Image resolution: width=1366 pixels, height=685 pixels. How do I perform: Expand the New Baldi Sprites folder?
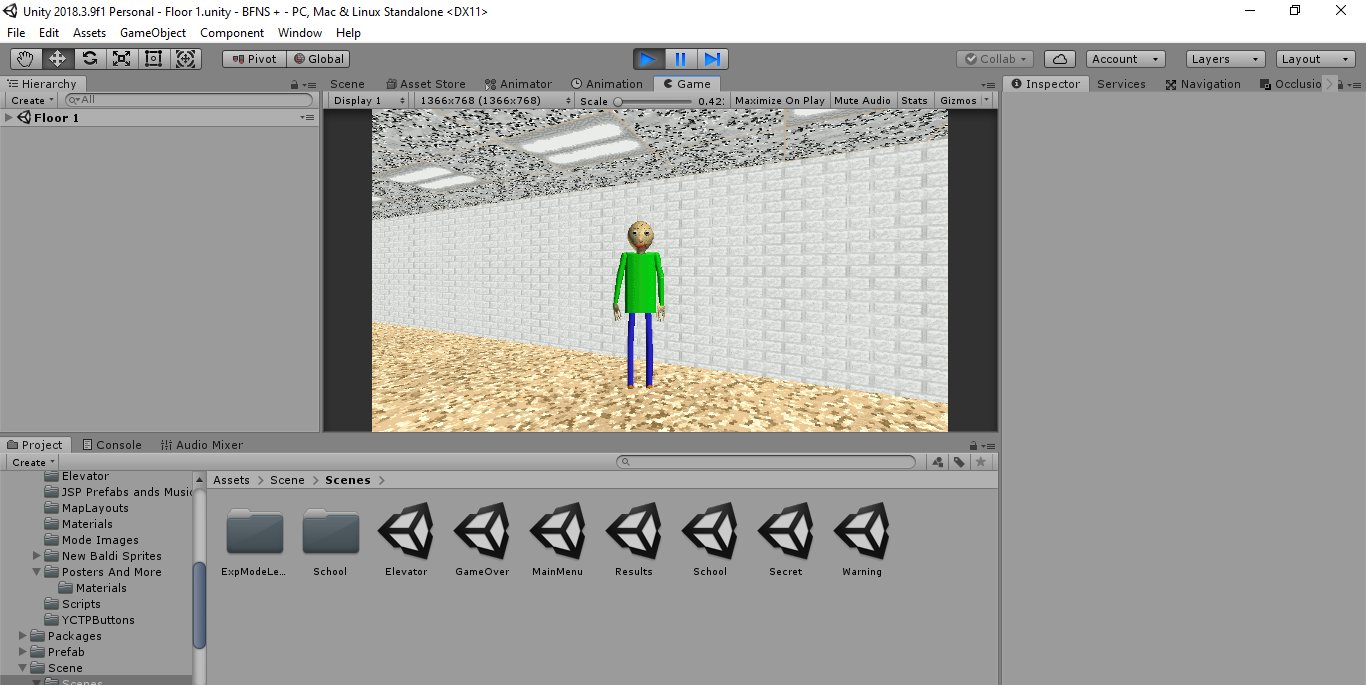37,556
